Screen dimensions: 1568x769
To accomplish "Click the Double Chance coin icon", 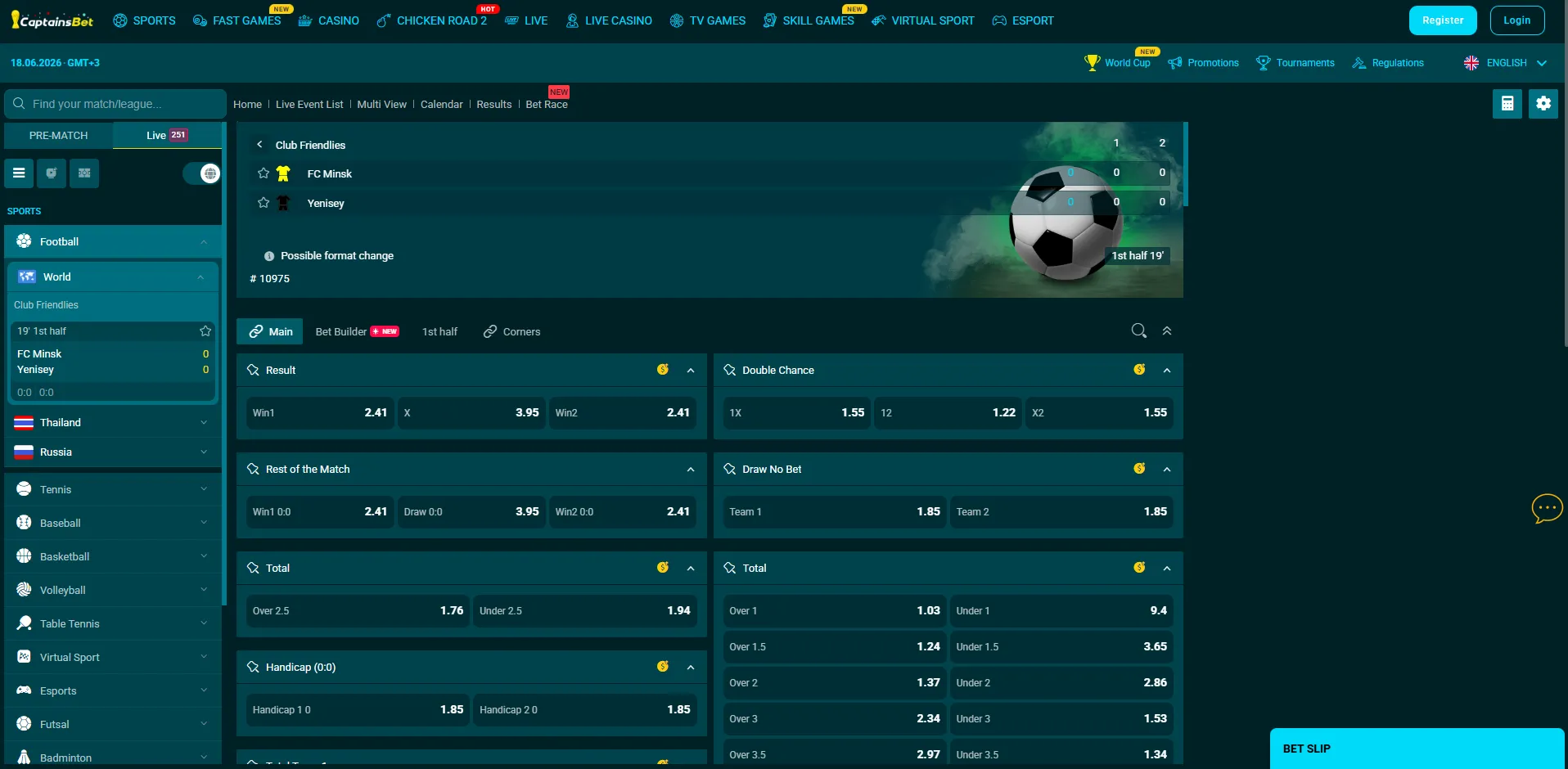I will pyautogui.click(x=1139, y=370).
